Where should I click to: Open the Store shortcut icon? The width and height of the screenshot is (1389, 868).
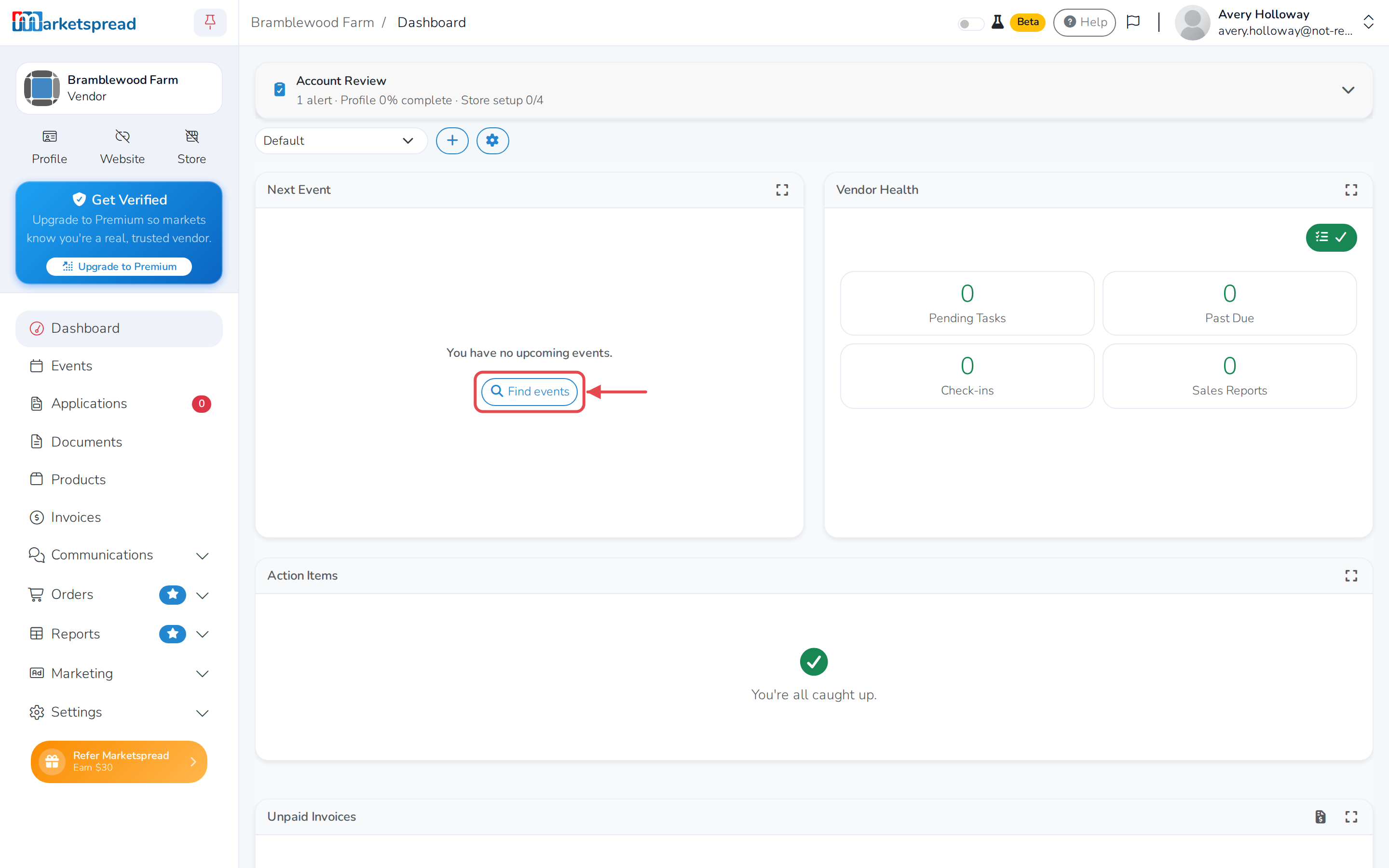pyautogui.click(x=191, y=136)
